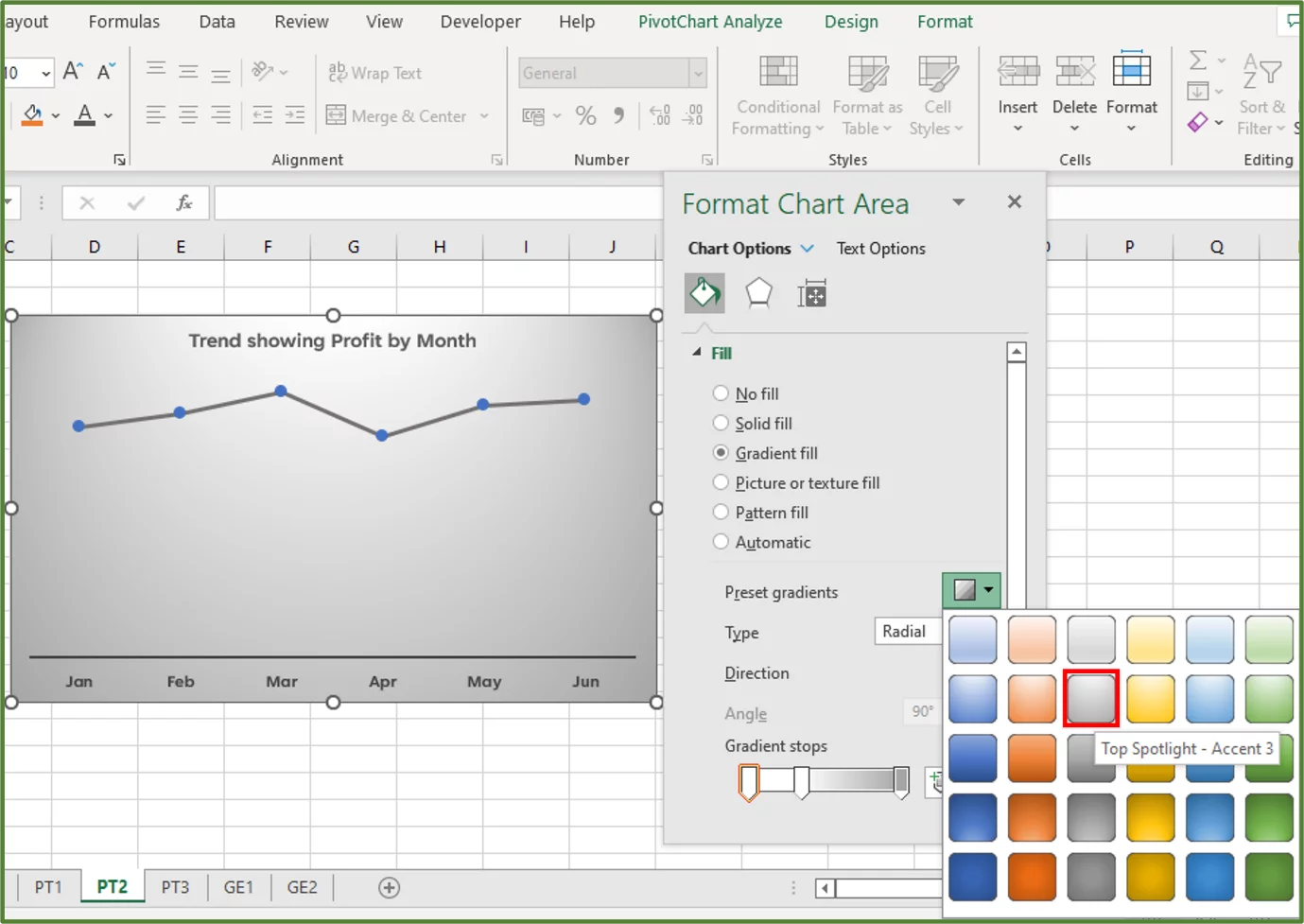
Task: Select the Size & Properties icon
Action: coord(812,293)
